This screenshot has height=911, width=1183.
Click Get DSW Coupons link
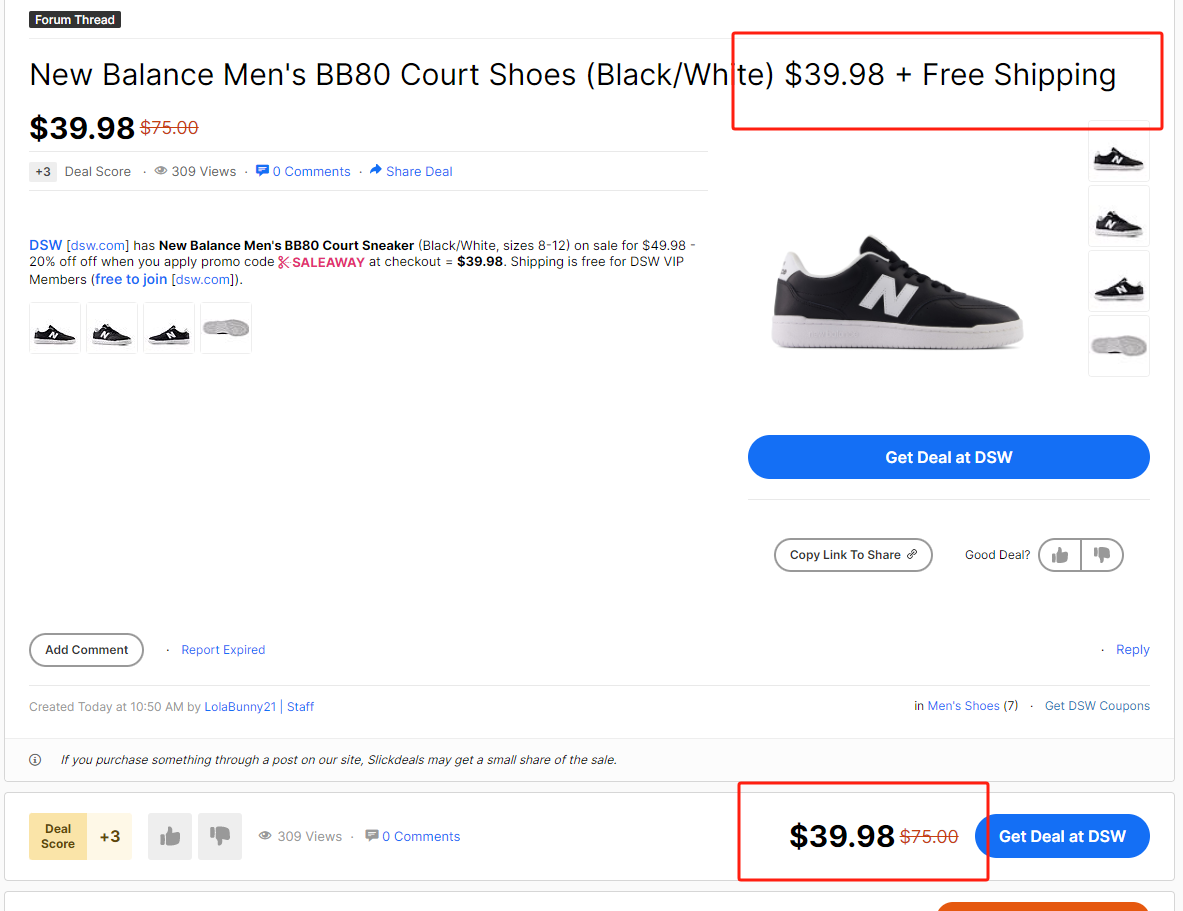pyautogui.click(x=1097, y=706)
